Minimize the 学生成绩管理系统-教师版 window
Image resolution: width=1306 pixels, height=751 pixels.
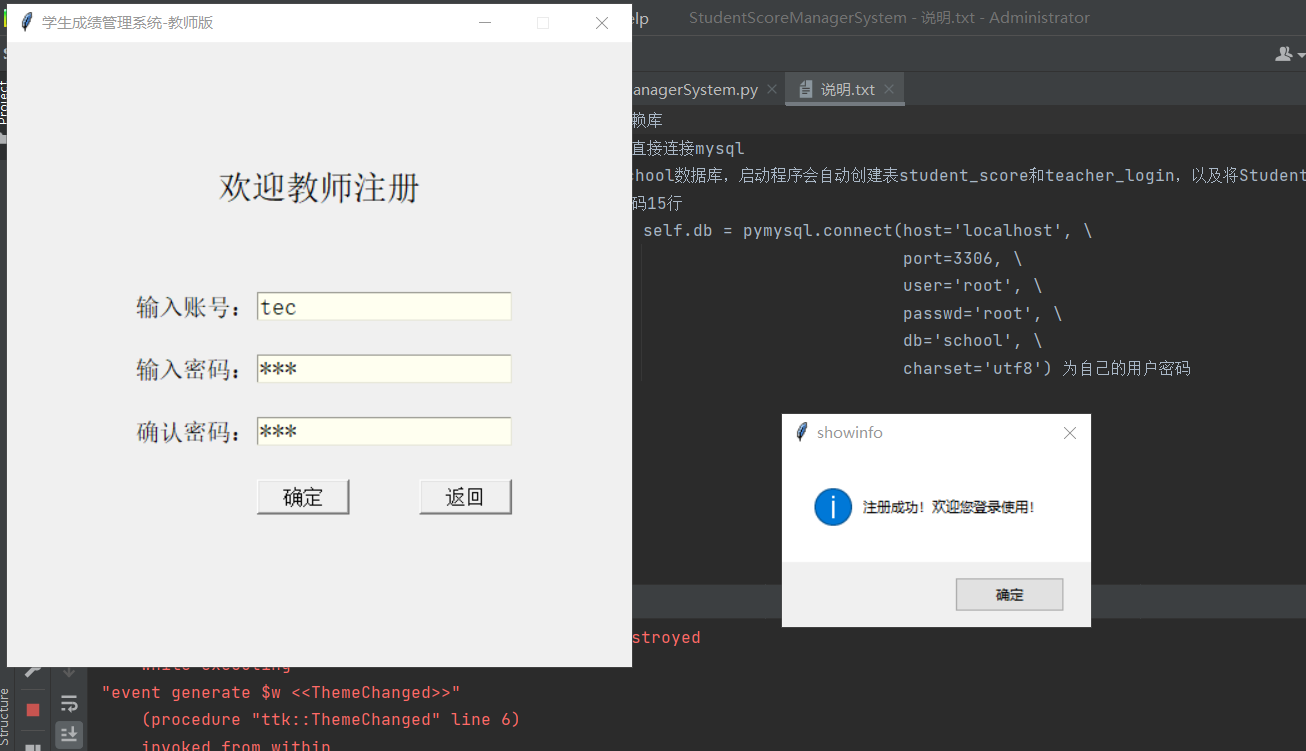coord(485,23)
